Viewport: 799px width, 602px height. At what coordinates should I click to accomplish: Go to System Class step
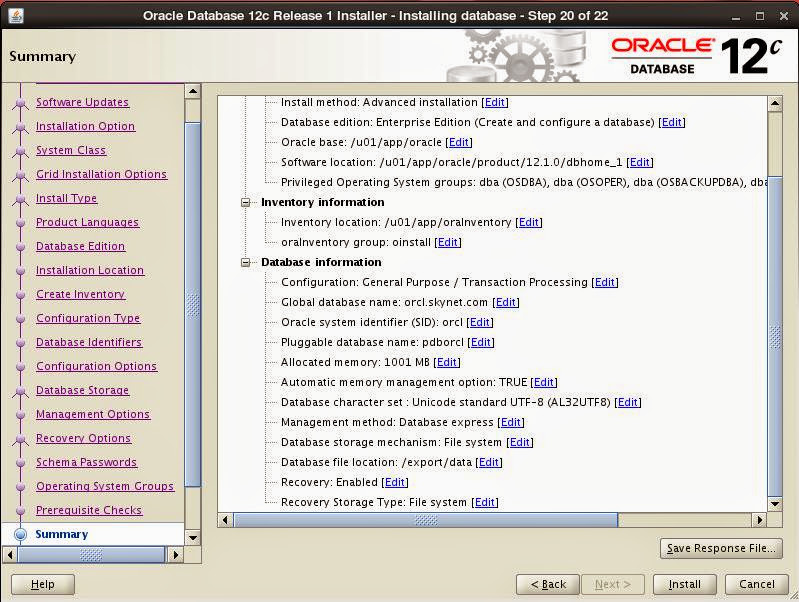pyautogui.click(x=71, y=150)
